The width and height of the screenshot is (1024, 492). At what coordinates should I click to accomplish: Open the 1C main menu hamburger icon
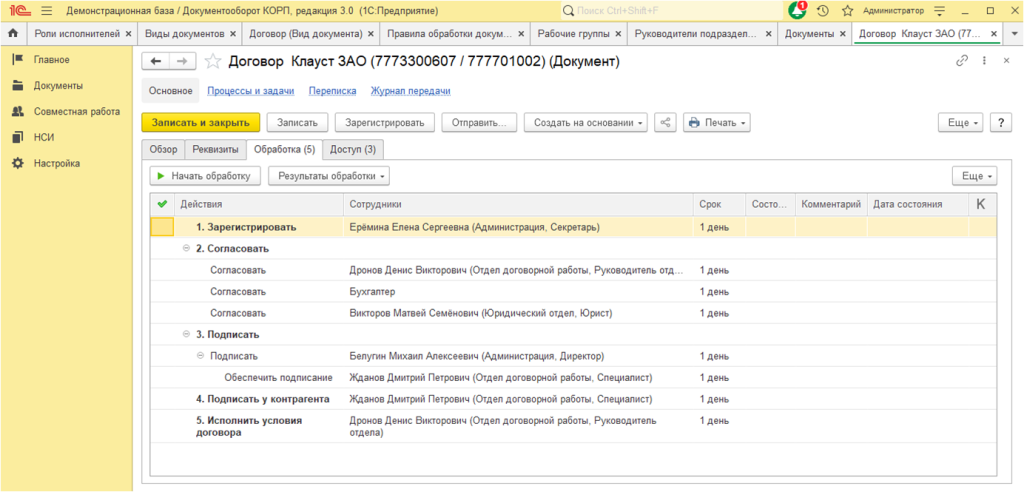(46, 10)
